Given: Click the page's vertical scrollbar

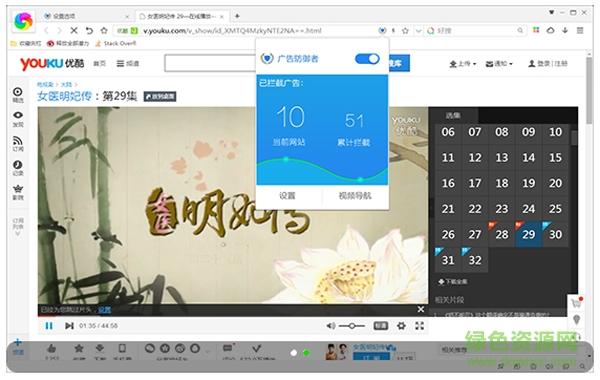Looking at the screenshot, I should [x=589, y=92].
